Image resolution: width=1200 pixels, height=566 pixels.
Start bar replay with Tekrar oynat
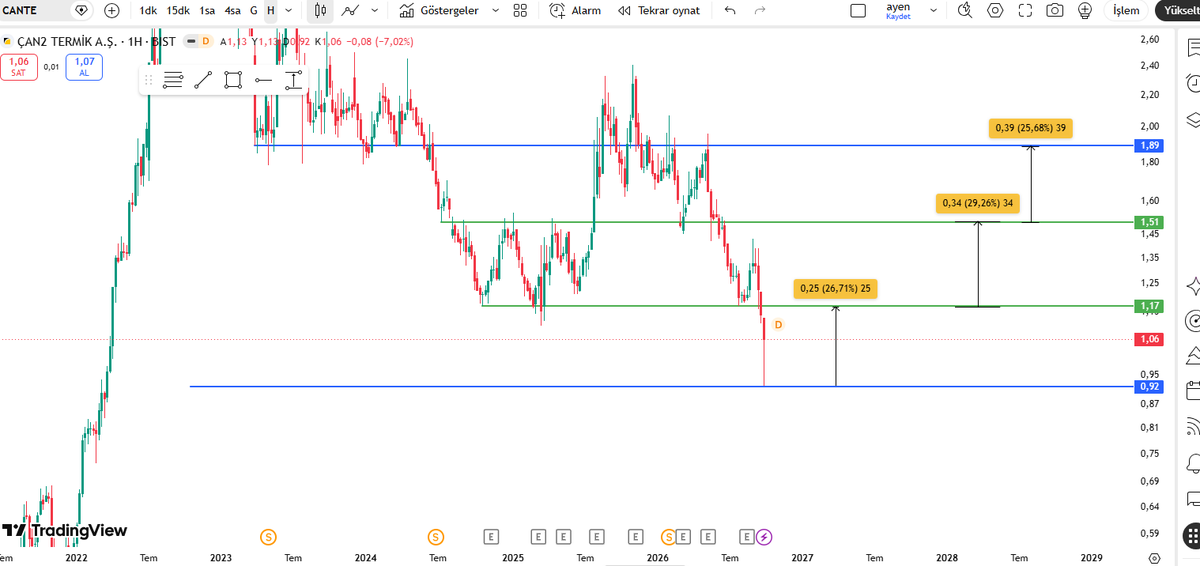(x=658, y=10)
